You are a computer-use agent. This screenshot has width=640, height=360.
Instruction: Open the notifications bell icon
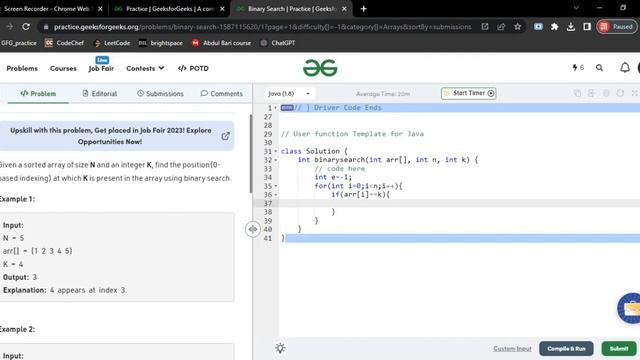click(625, 68)
